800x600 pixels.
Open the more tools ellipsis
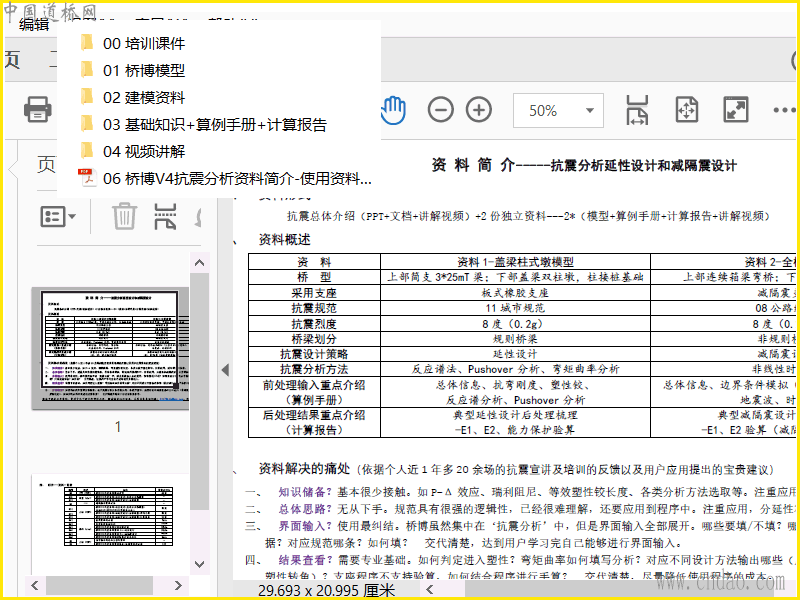click(784, 110)
